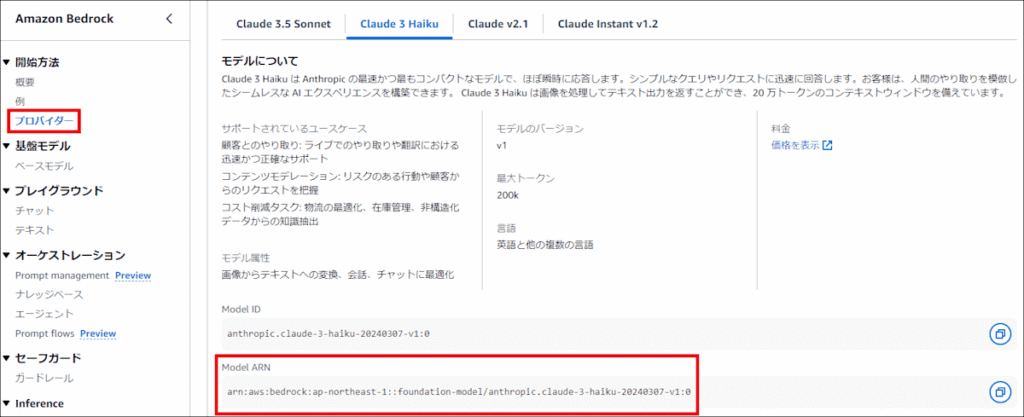Click external link icon beside 価格を表示
This screenshot has width=1024, height=417.
coord(827,145)
